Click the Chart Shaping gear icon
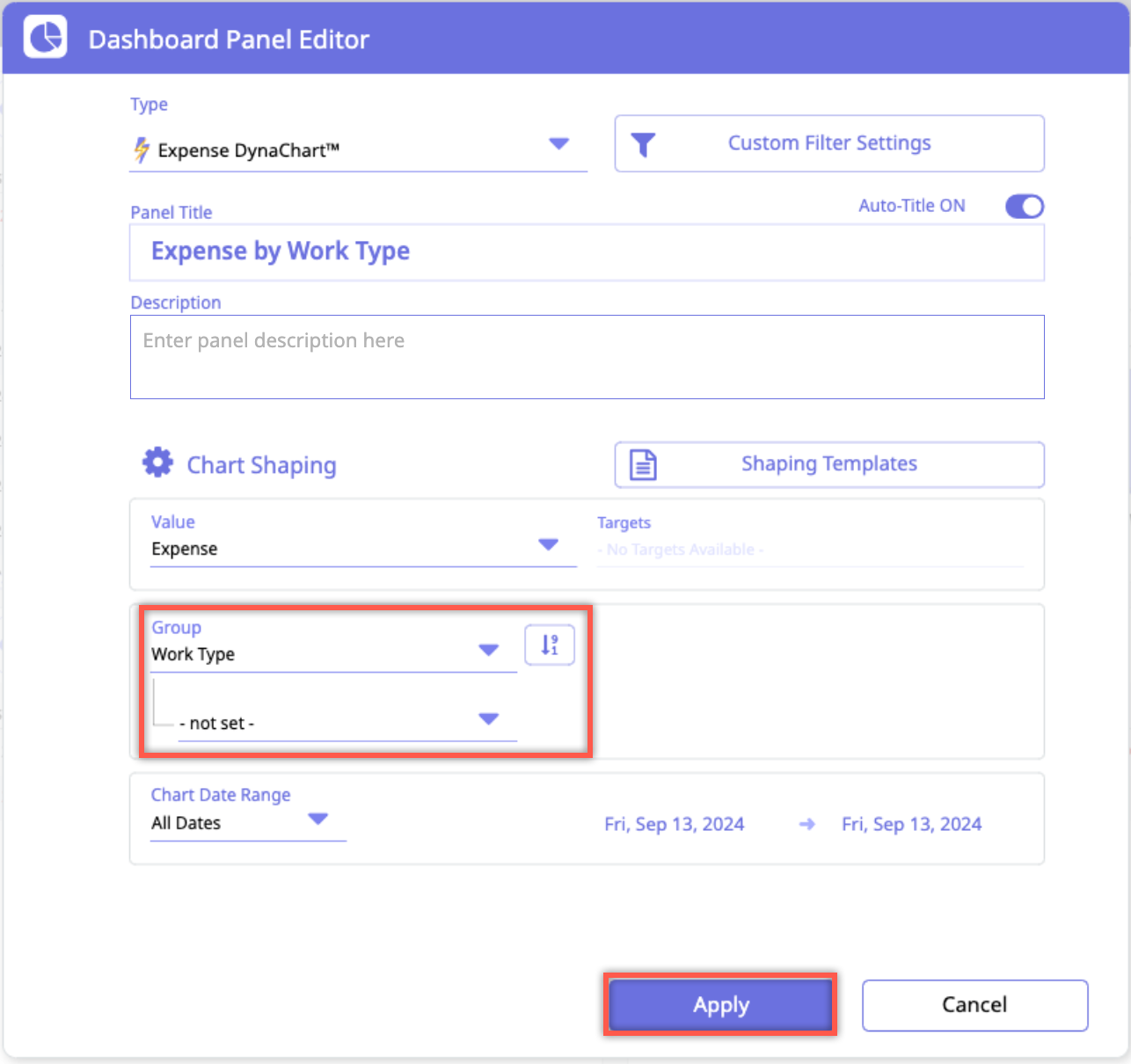The height and width of the screenshot is (1064, 1131). (158, 463)
